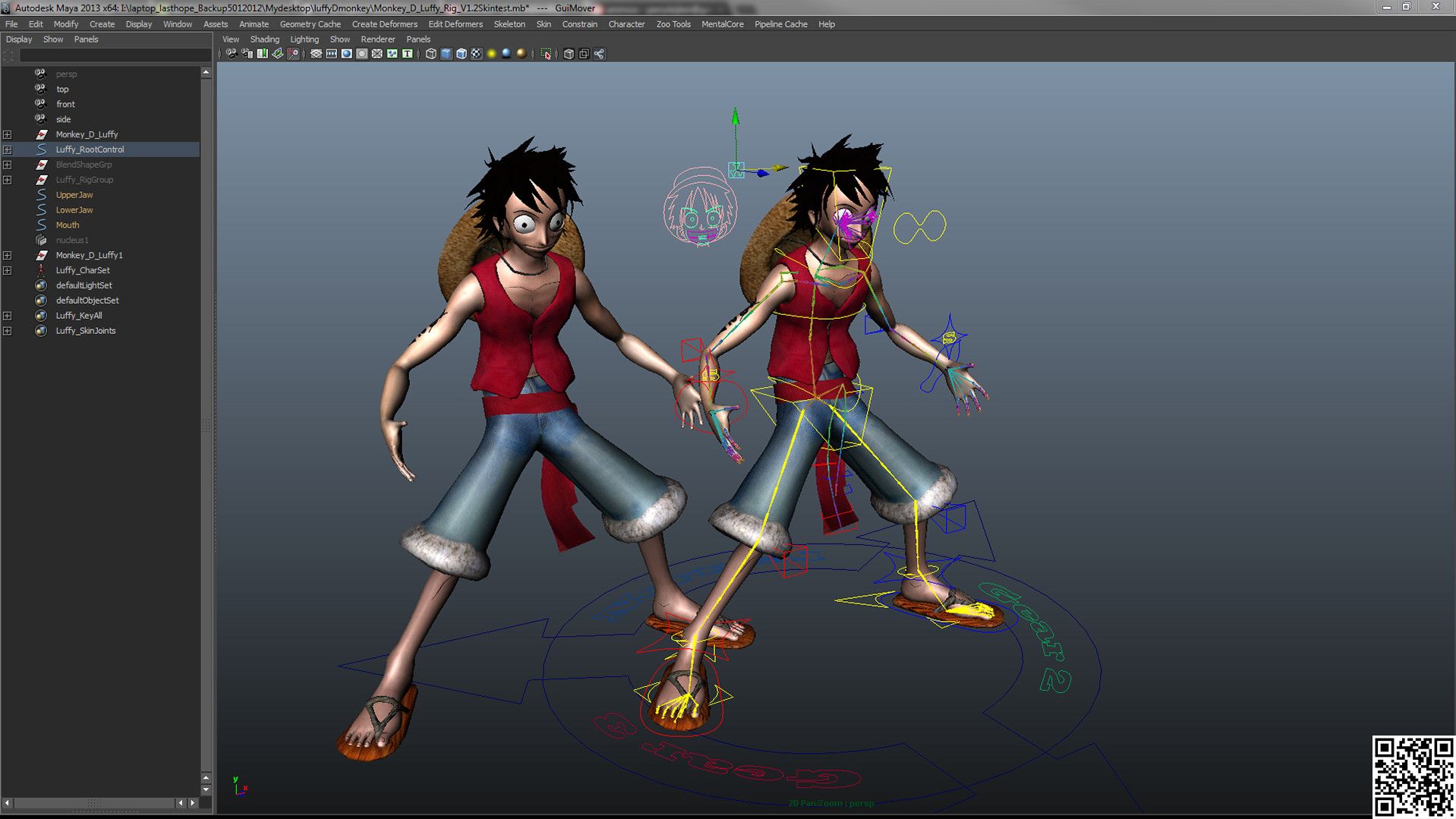This screenshot has height=819, width=1456.
Task: Open the viewport Renderer menu
Action: click(378, 39)
